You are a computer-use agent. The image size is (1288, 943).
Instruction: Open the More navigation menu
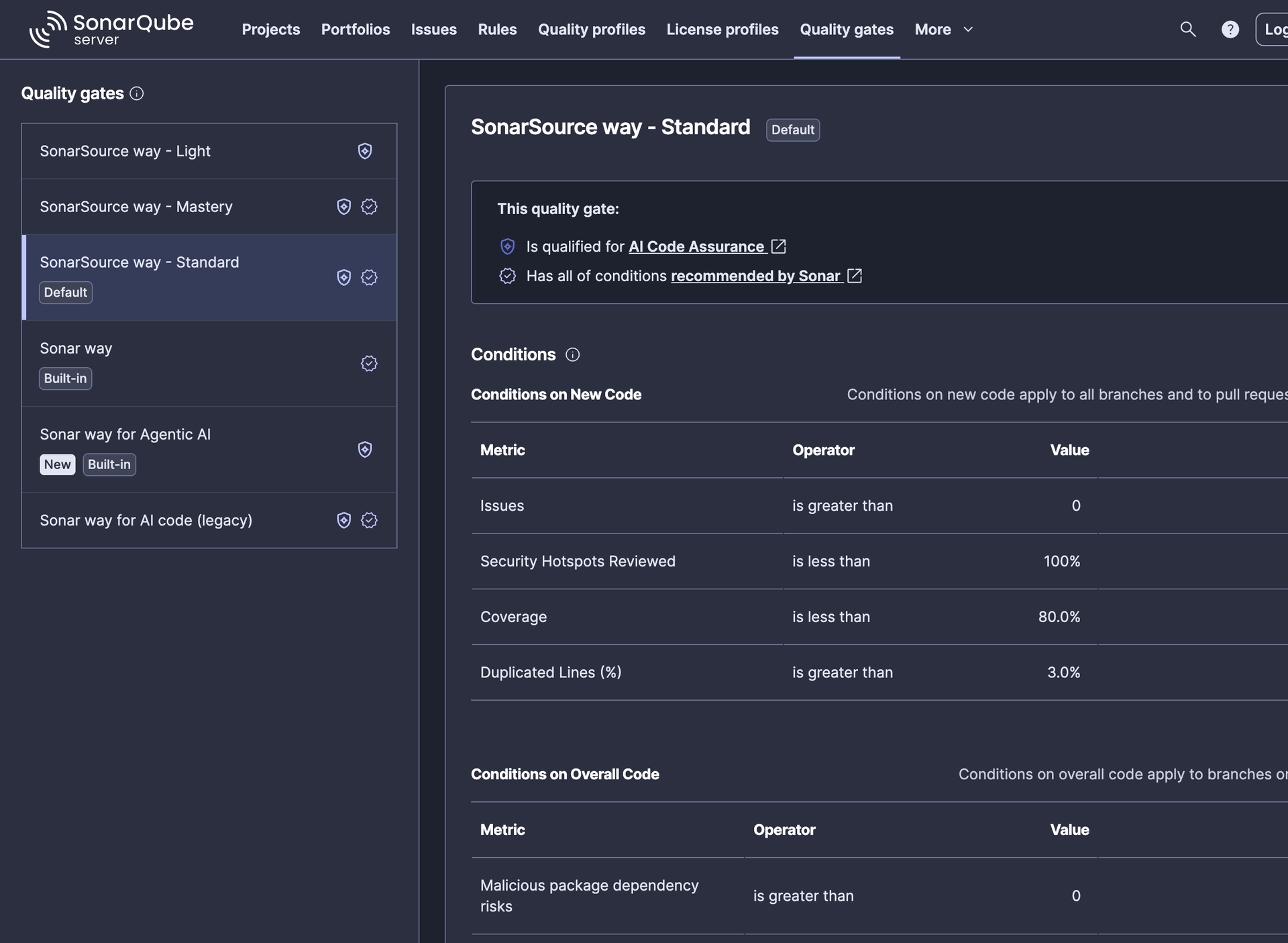pyautogui.click(x=944, y=30)
